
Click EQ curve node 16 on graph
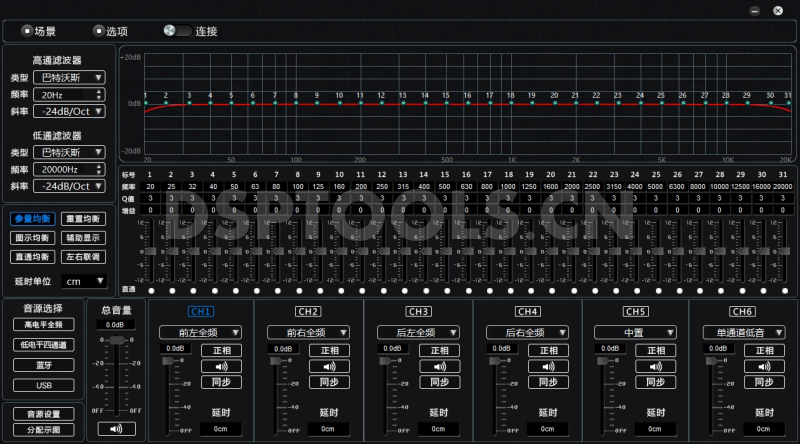click(468, 103)
